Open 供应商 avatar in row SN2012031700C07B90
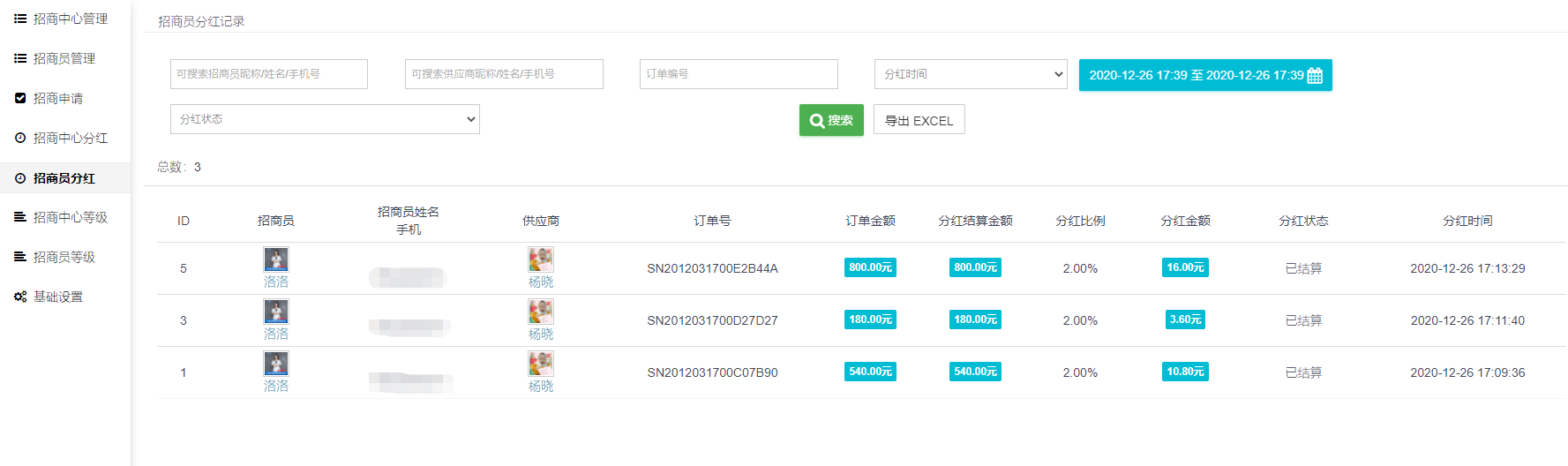1568x466 pixels. tap(541, 364)
